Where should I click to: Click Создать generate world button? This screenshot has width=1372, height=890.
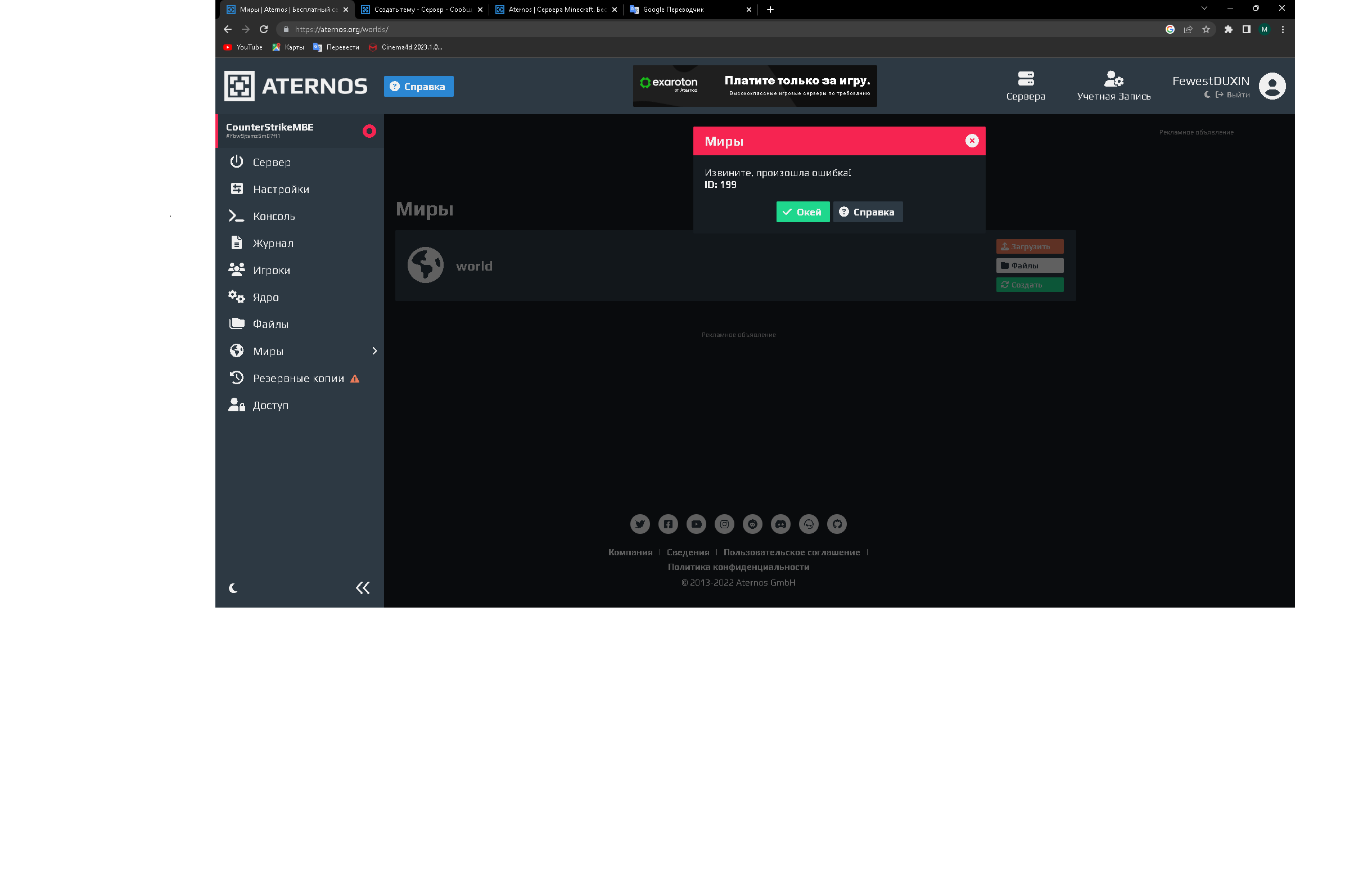(1030, 285)
